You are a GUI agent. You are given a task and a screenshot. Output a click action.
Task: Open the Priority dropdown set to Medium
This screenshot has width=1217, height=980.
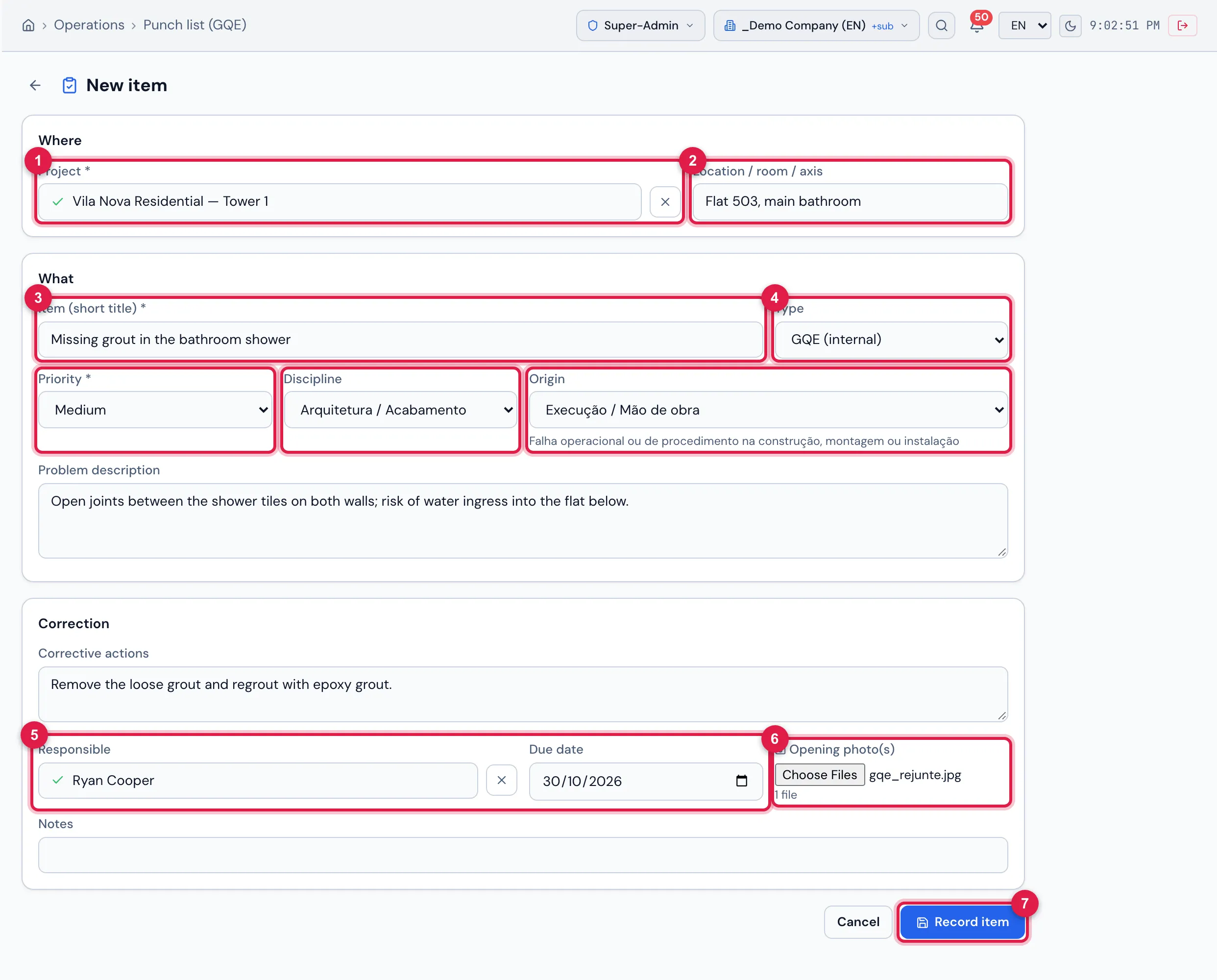tap(155, 410)
